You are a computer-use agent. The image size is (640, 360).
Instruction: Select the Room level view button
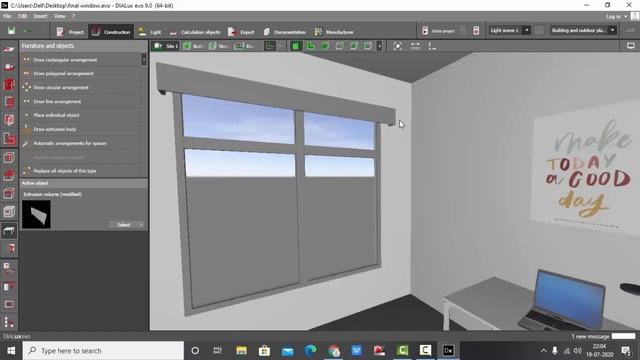tap(244, 46)
